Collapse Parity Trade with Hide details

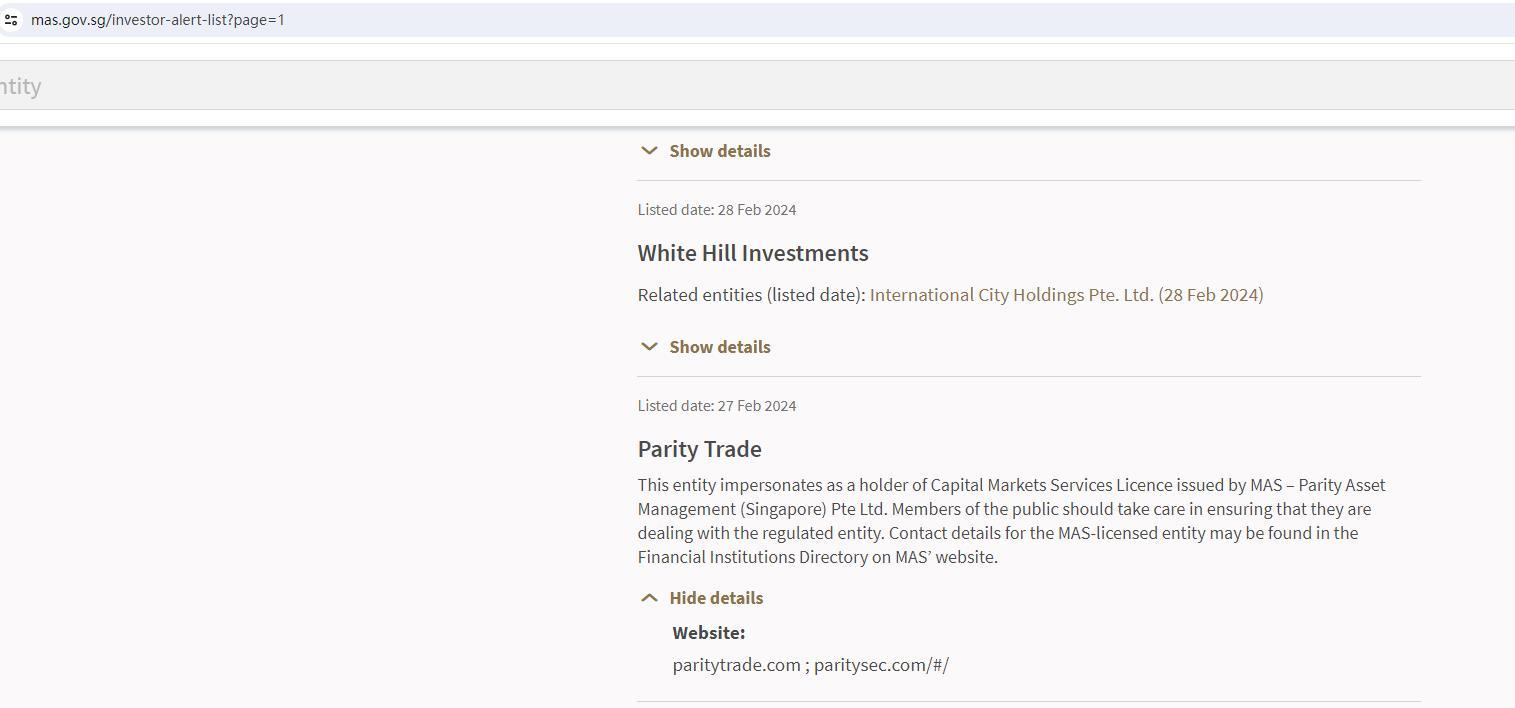pos(716,598)
